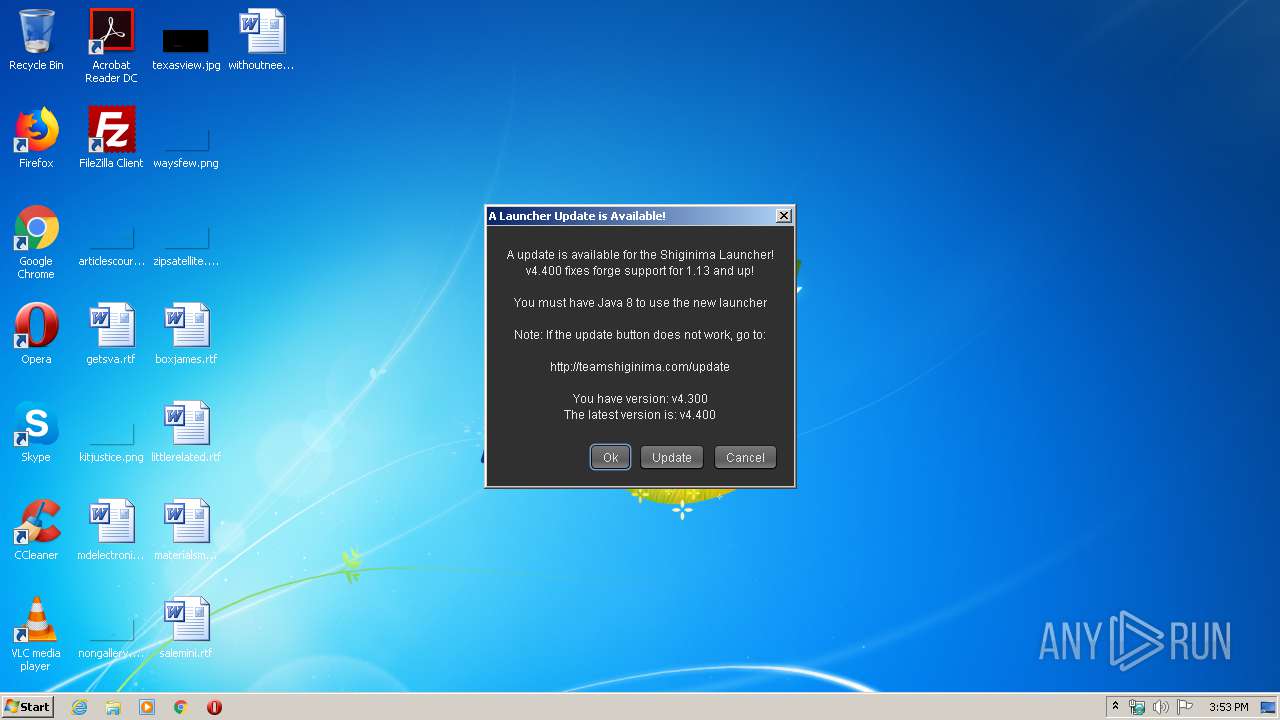Select the VLC media player shortcut
Image resolution: width=1280 pixels, height=720 pixels.
pos(36,634)
